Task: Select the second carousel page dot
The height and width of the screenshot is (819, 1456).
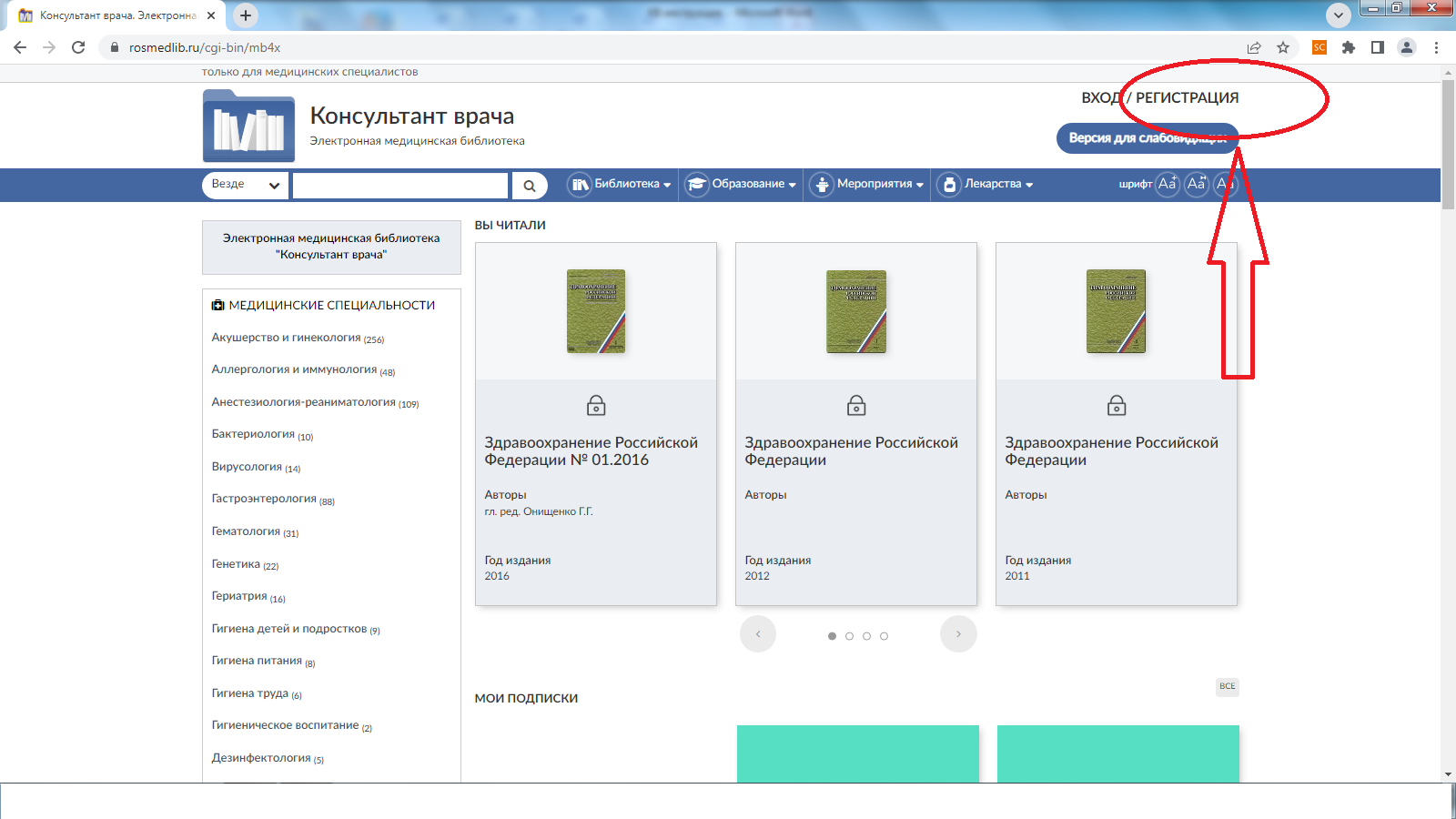Action: (x=849, y=636)
